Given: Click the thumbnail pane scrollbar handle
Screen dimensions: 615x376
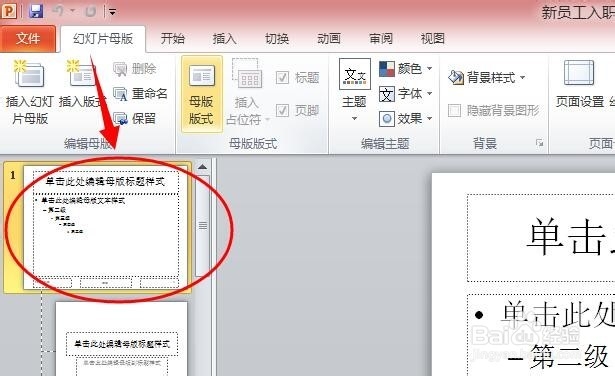Looking at the screenshot, I should coord(203,225).
